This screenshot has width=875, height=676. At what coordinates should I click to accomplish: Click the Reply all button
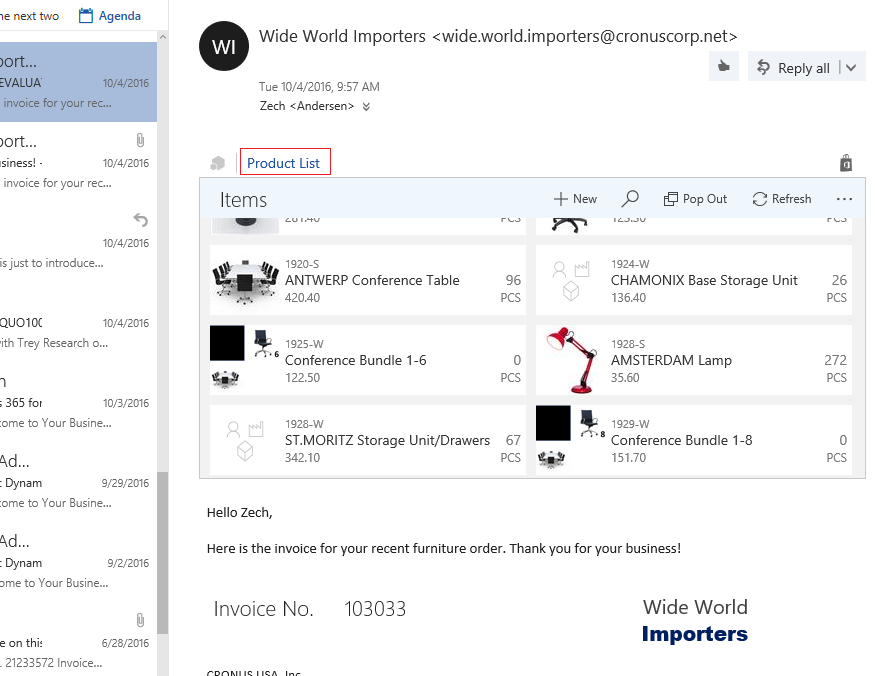point(794,68)
